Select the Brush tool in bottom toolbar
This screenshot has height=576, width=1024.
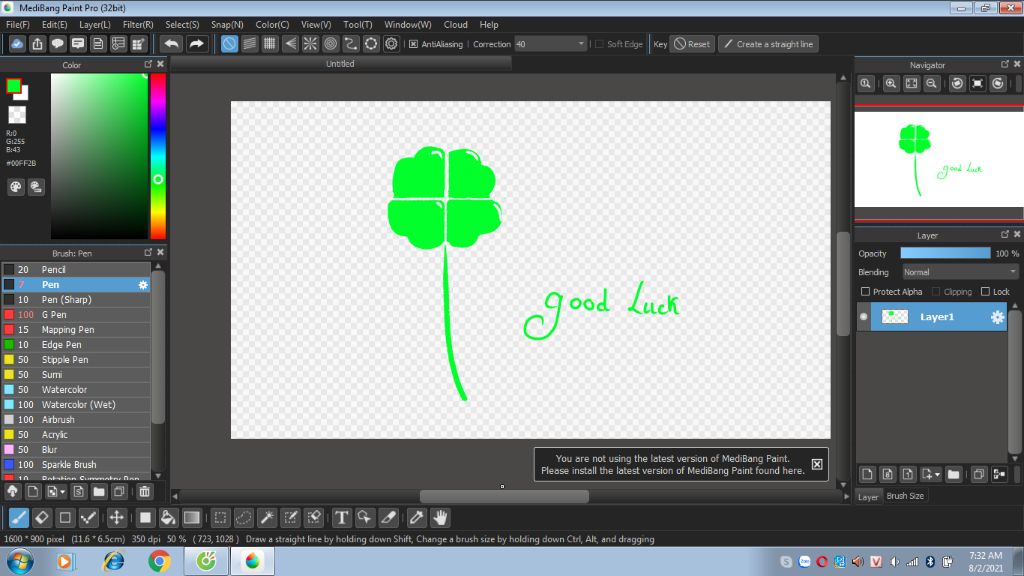click(x=18, y=518)
